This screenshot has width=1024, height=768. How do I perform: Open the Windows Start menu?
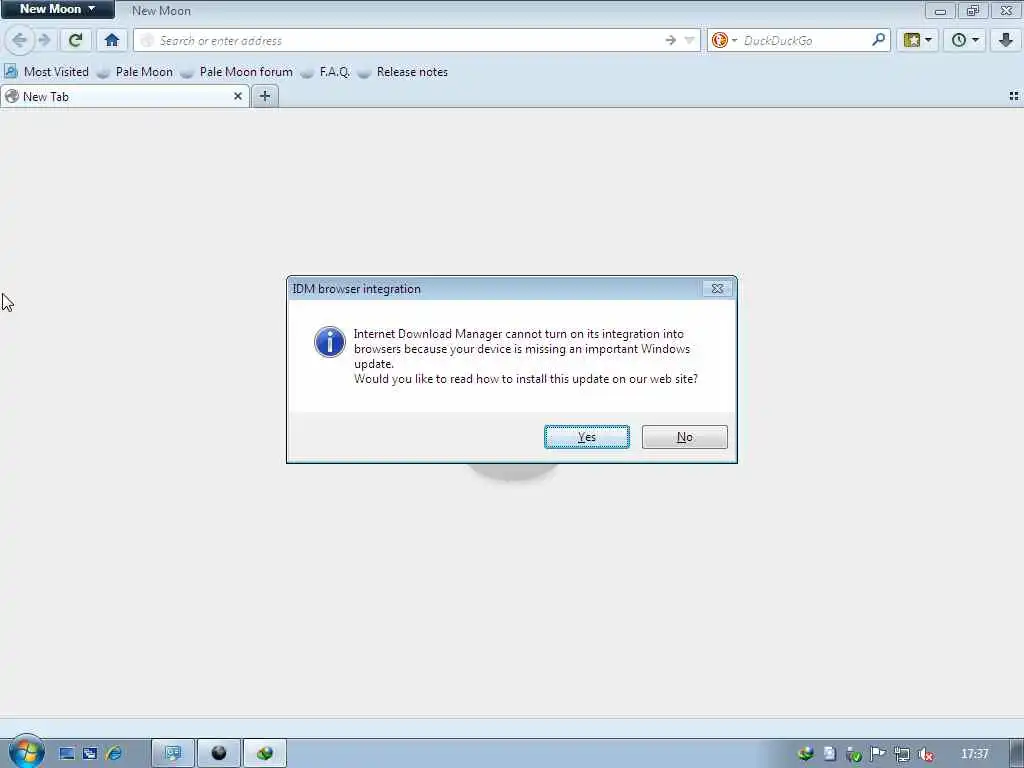(x=26, y=752)
